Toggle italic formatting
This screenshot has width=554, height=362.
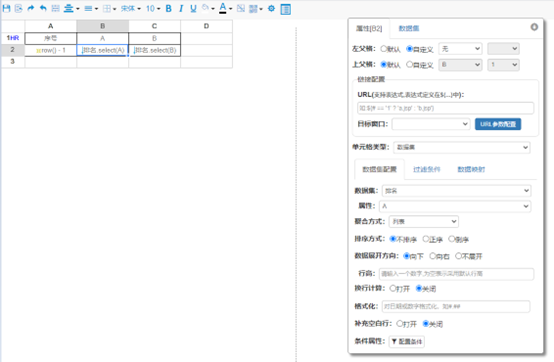tap(181, 8)
